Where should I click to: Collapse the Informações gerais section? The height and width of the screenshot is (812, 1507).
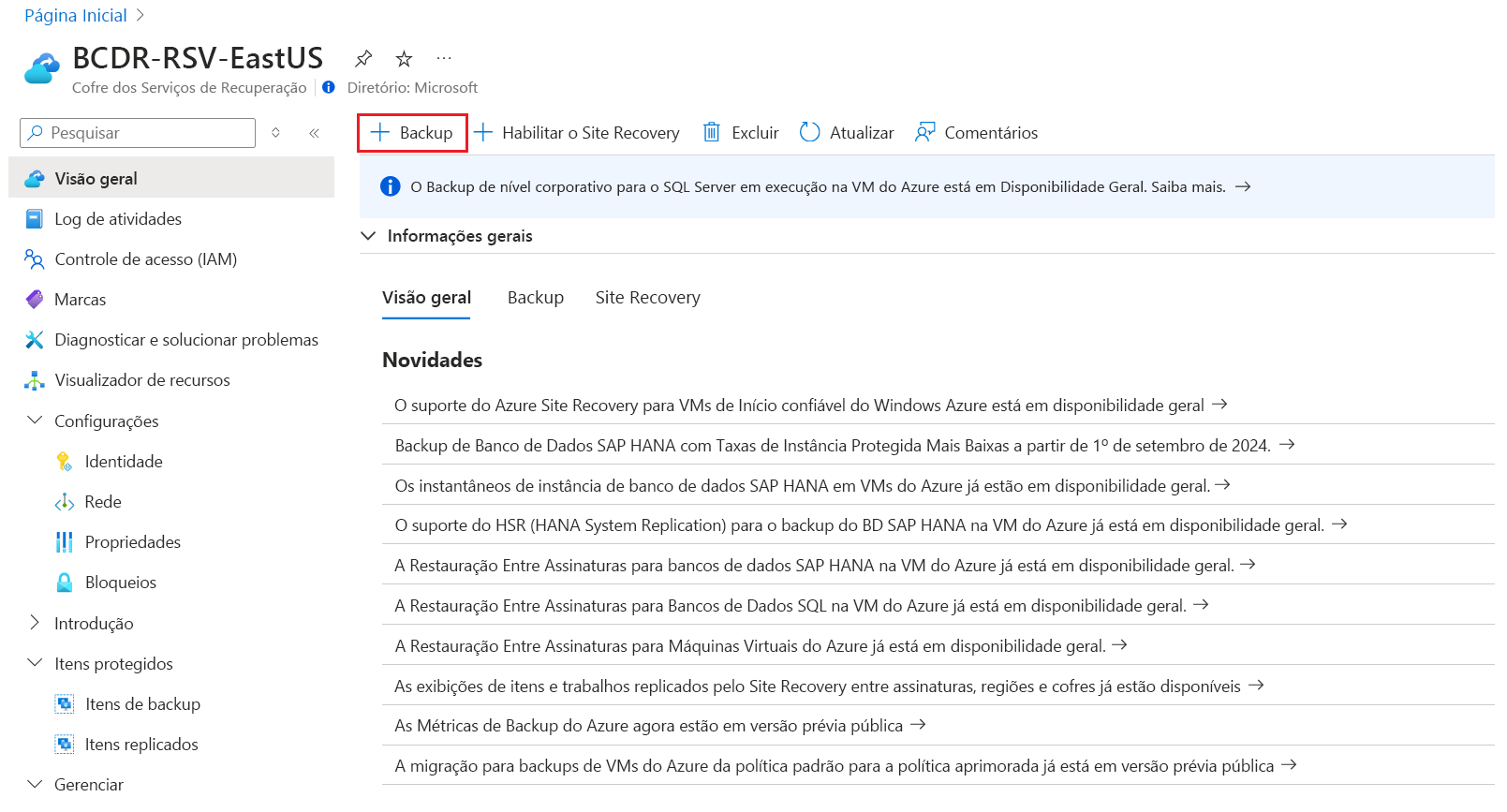coord(368,236)
